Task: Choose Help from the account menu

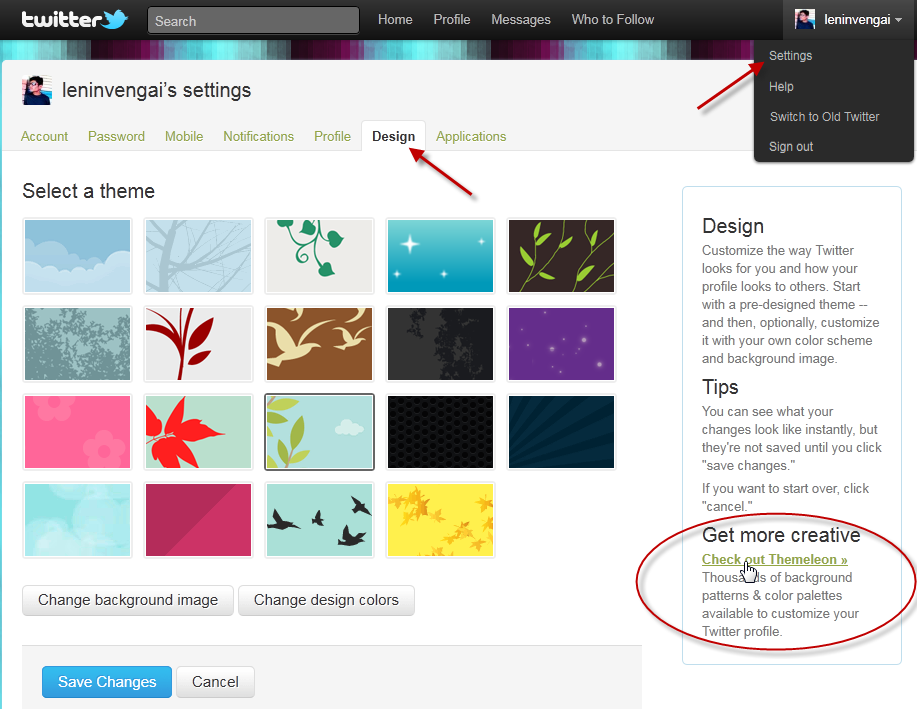Action: pos(781,87)
